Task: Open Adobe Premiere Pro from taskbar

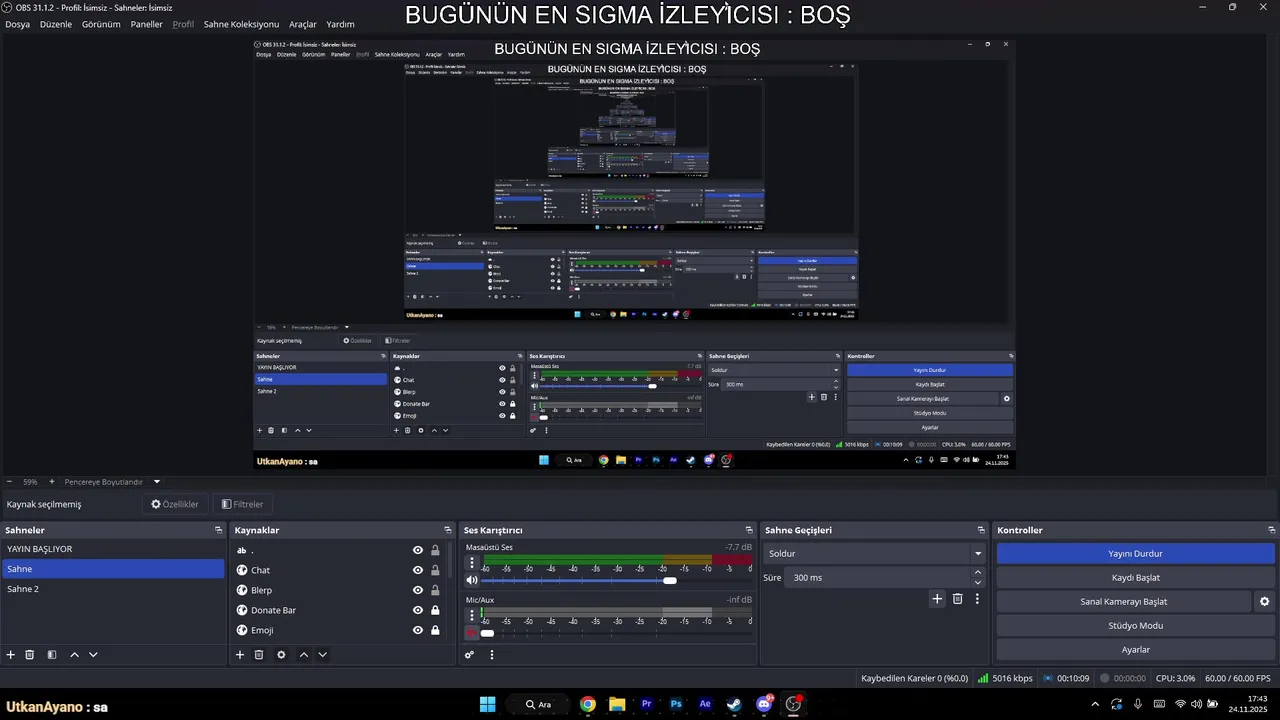Action: click(646, 704)
